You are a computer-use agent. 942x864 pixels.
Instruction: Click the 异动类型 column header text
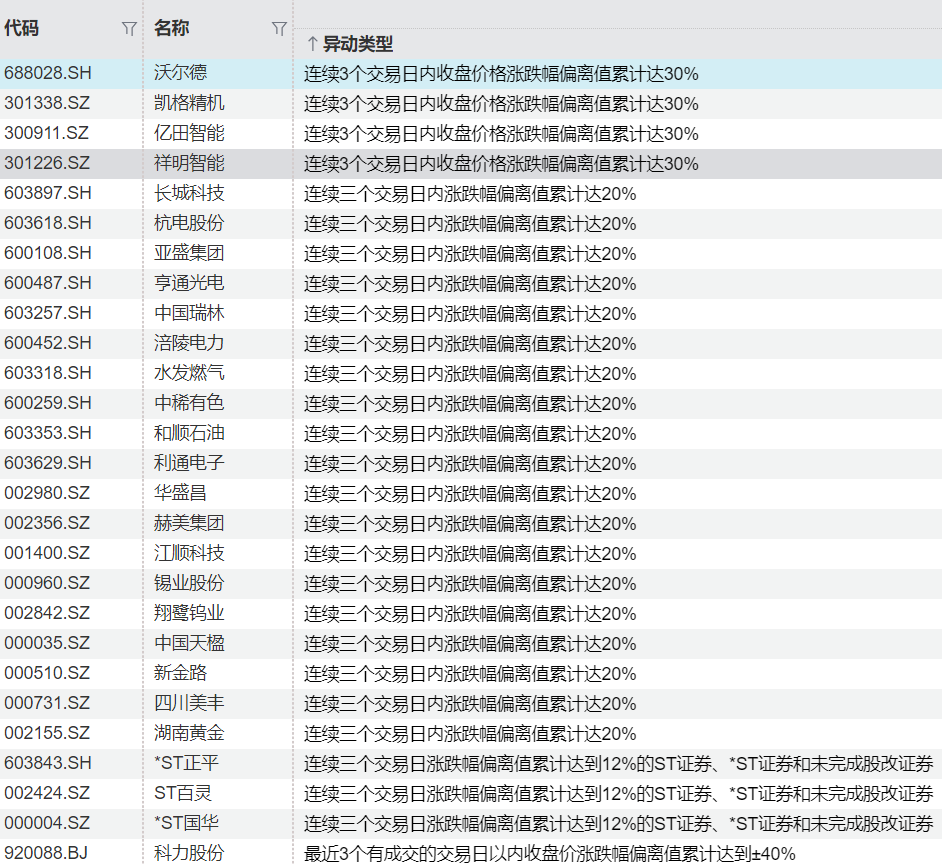coord(358,44)
